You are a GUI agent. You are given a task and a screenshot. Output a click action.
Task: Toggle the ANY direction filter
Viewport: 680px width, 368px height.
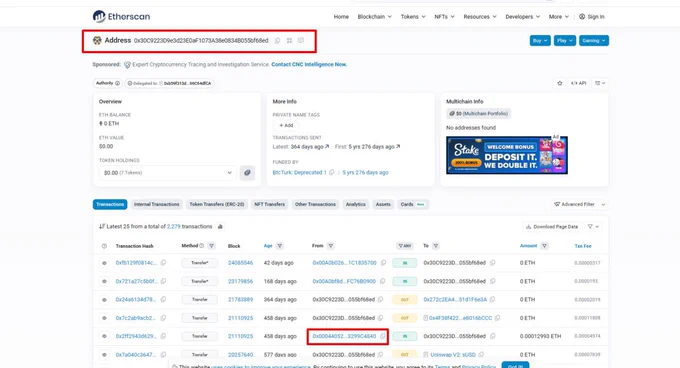tap(405, 246)
